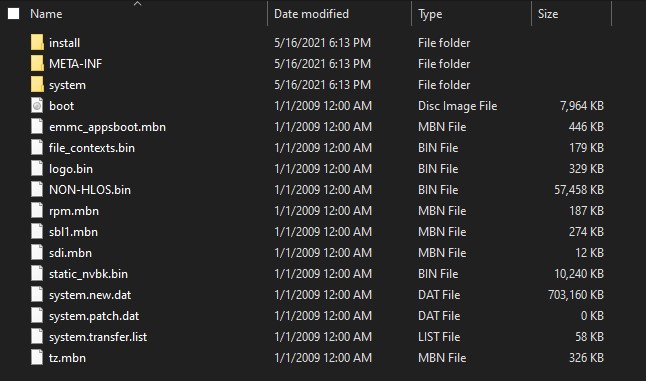
Task: Click the NON-HLOS.bin file icon
Action: 37,189
